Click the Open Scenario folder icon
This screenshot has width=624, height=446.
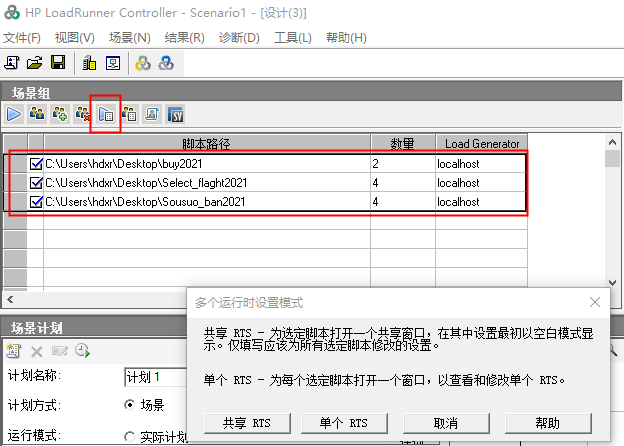(x=35, y=63)
